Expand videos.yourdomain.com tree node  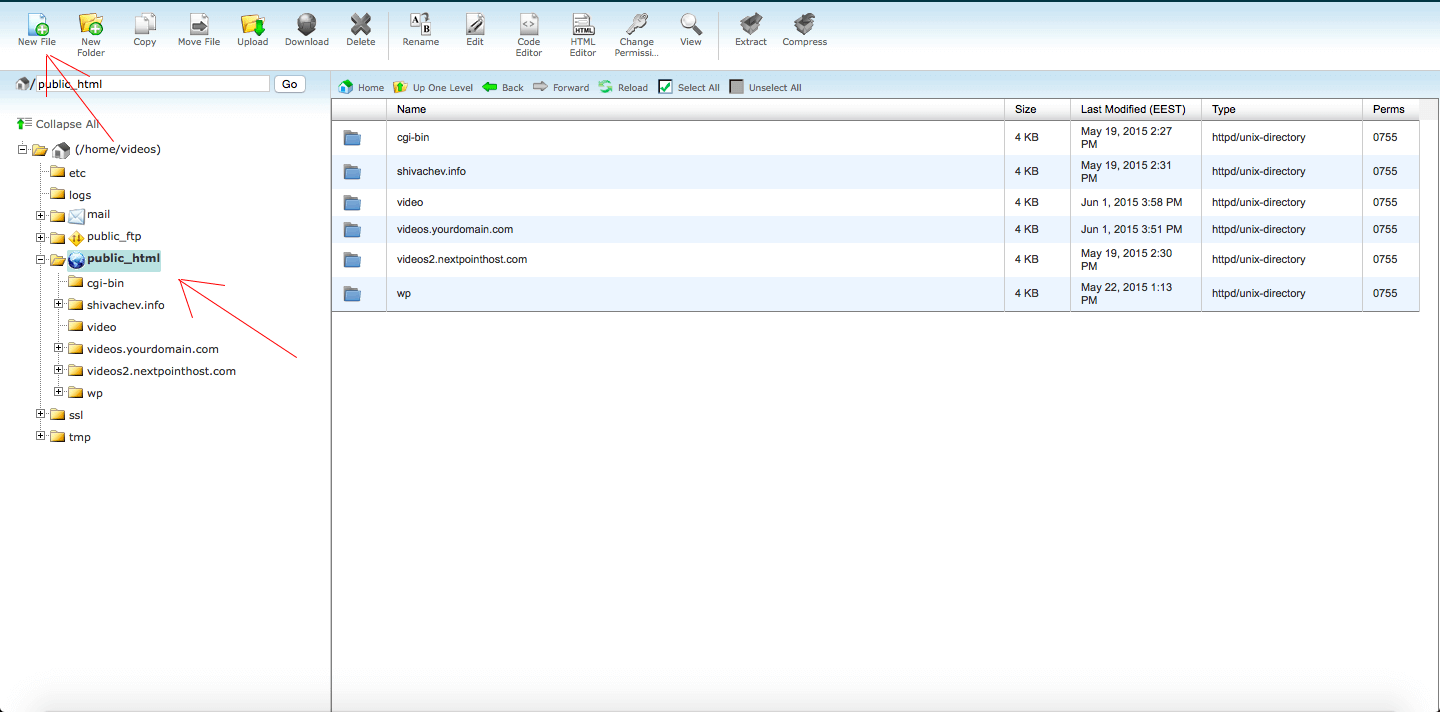59,348
